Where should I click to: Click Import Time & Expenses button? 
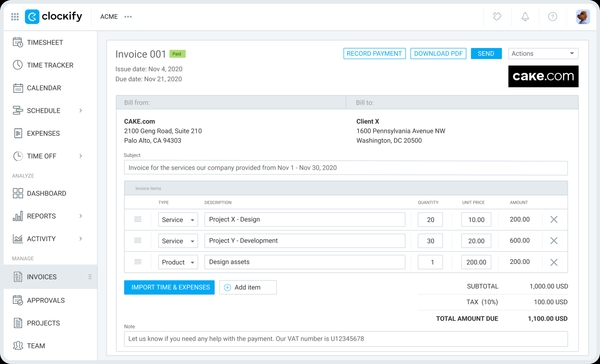pyautogui.click(x=169, y=287)
